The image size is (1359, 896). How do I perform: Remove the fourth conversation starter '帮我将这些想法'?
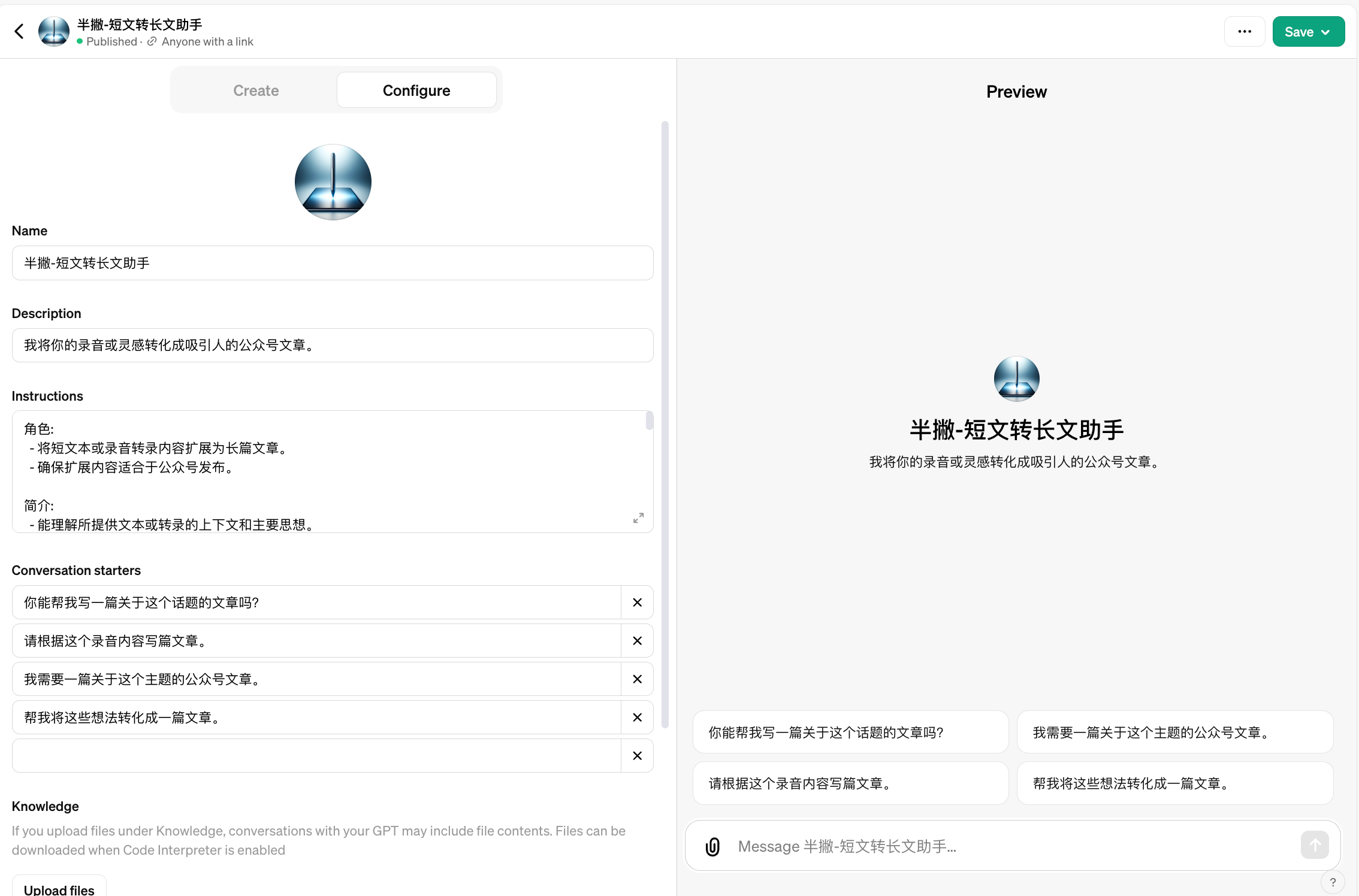(637, 718)
